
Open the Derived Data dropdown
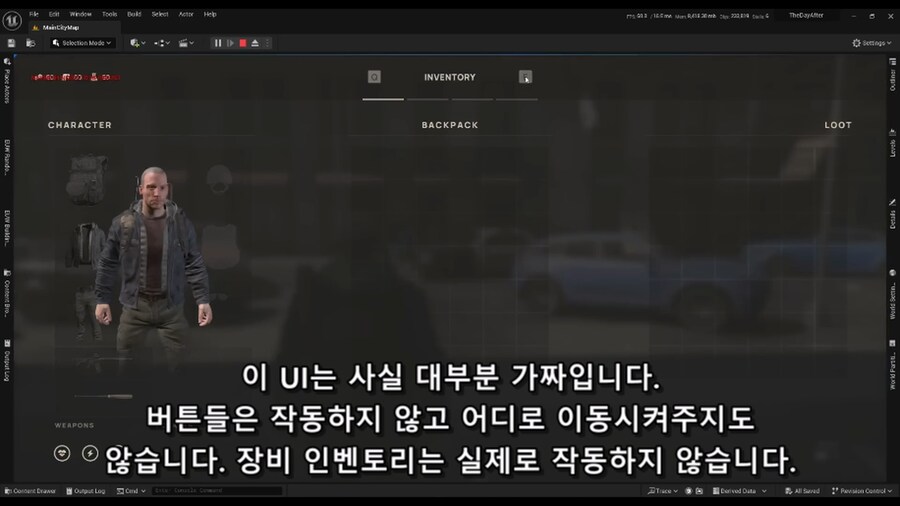click(739, 491)
